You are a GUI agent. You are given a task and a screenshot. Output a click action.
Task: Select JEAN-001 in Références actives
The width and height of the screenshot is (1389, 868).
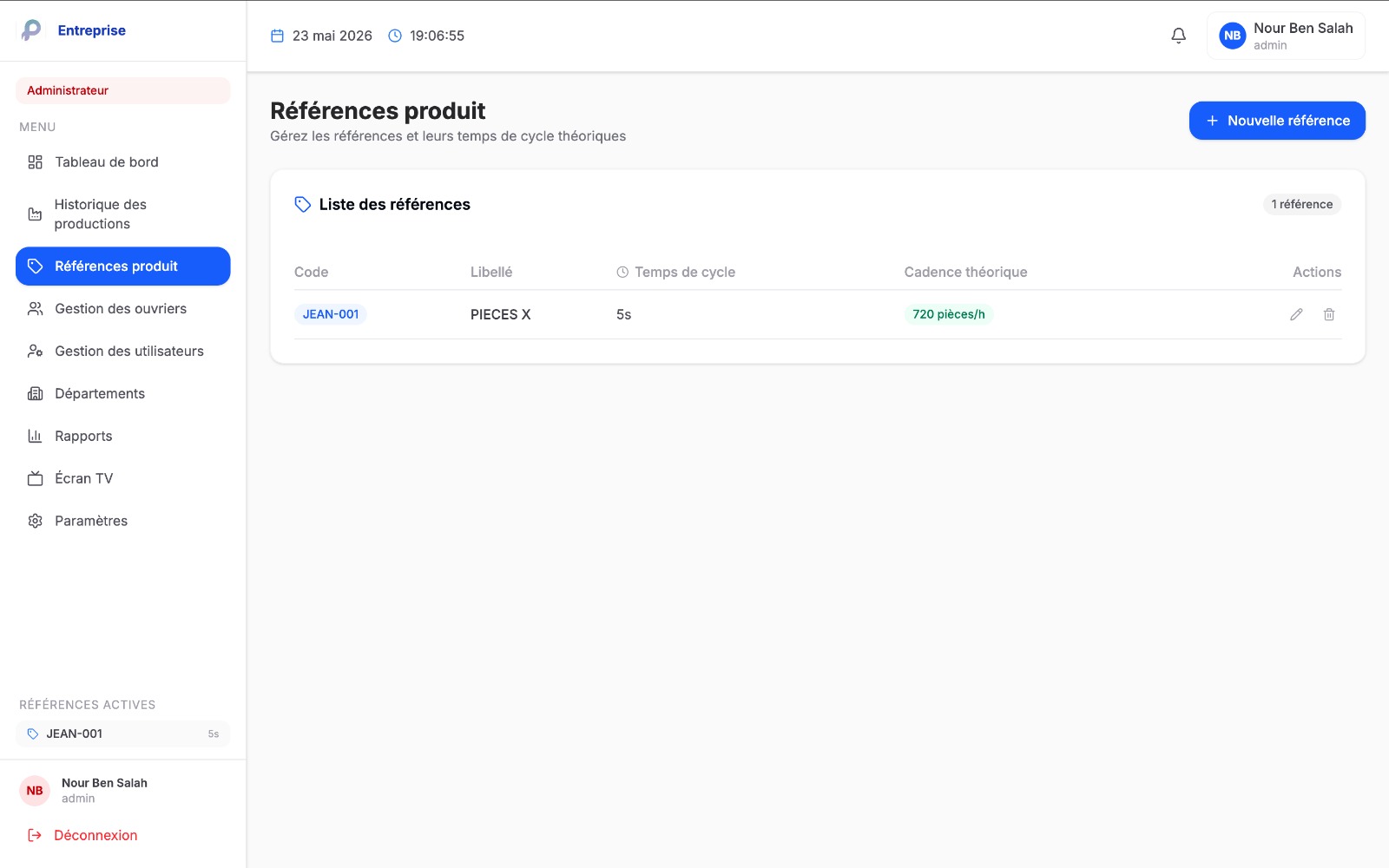pyautogui.click(x=123, y=734)
